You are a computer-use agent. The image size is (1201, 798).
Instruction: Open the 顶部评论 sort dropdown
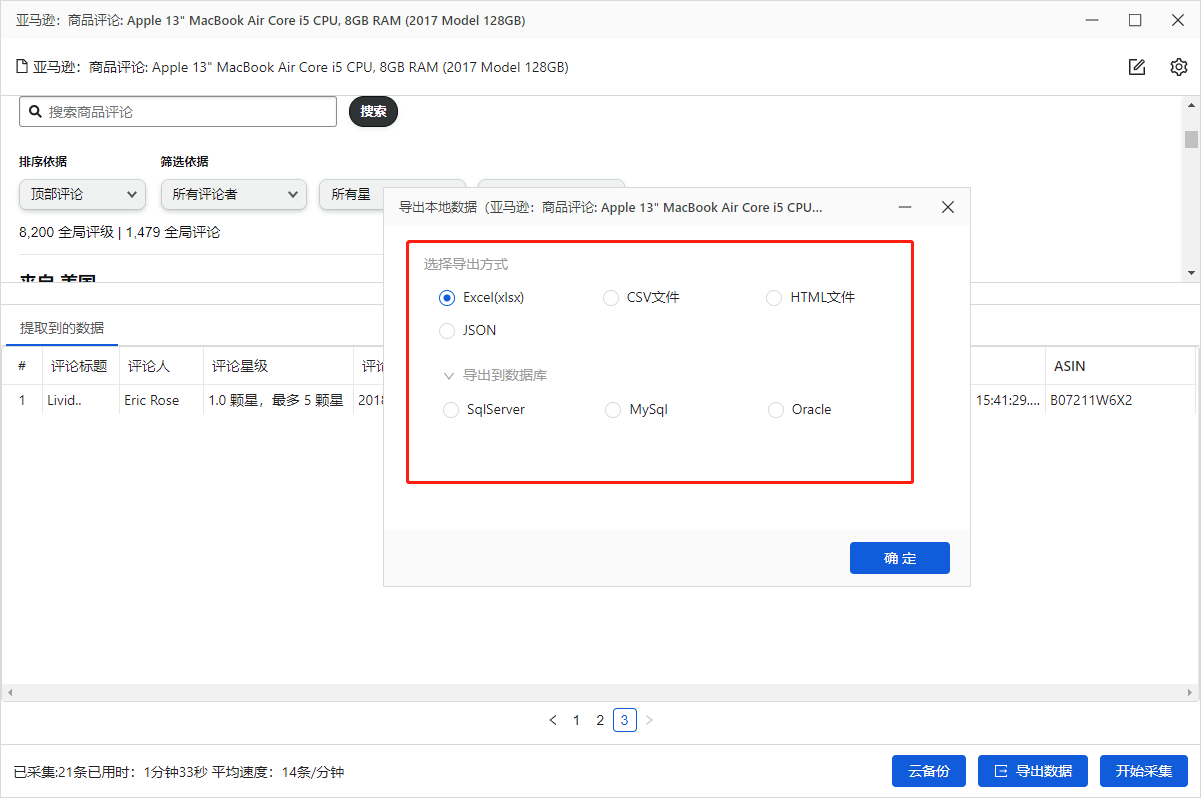click(x=82, y=194)
